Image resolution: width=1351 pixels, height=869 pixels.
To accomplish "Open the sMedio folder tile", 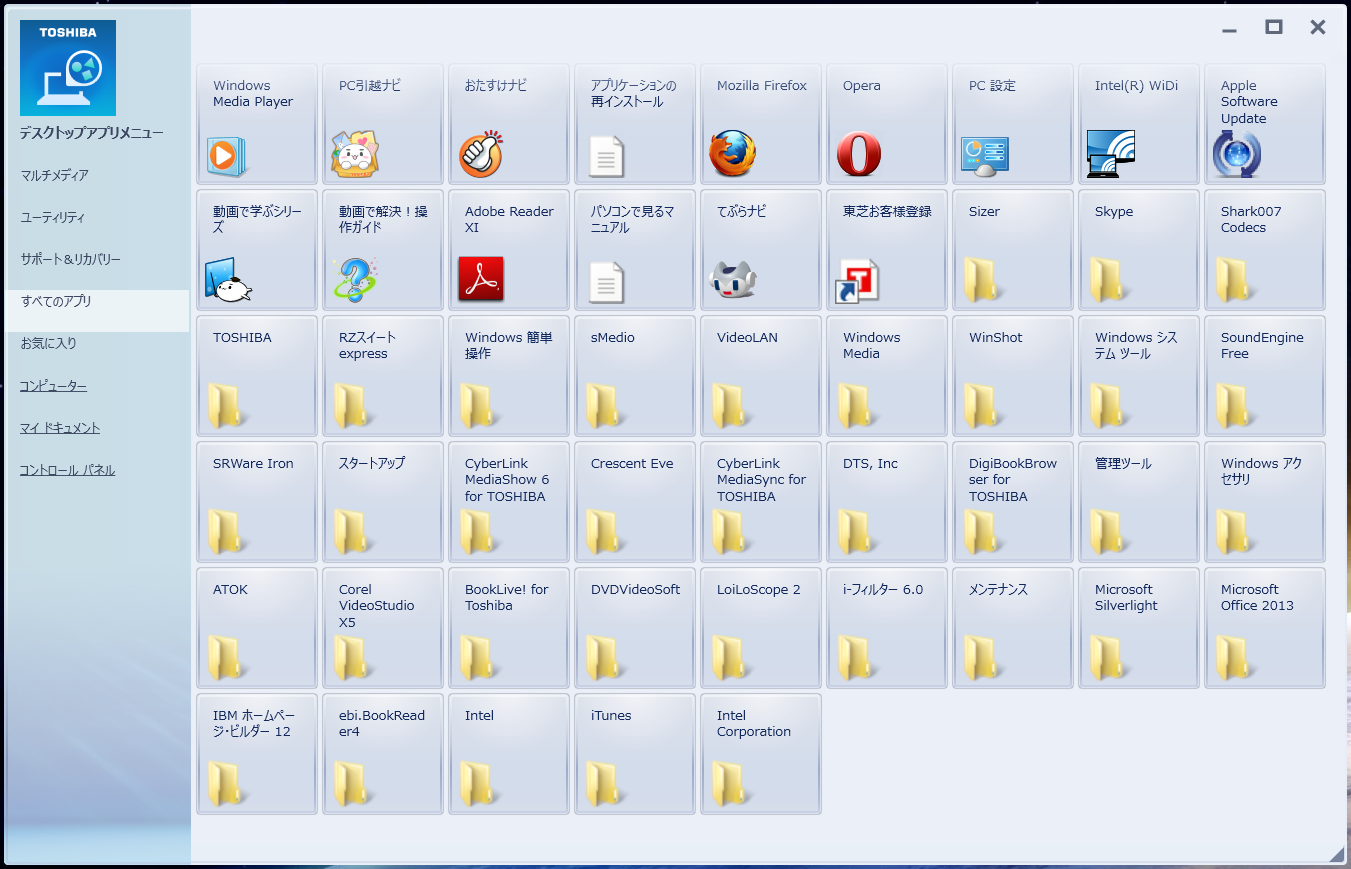I will tap(635, 376).
